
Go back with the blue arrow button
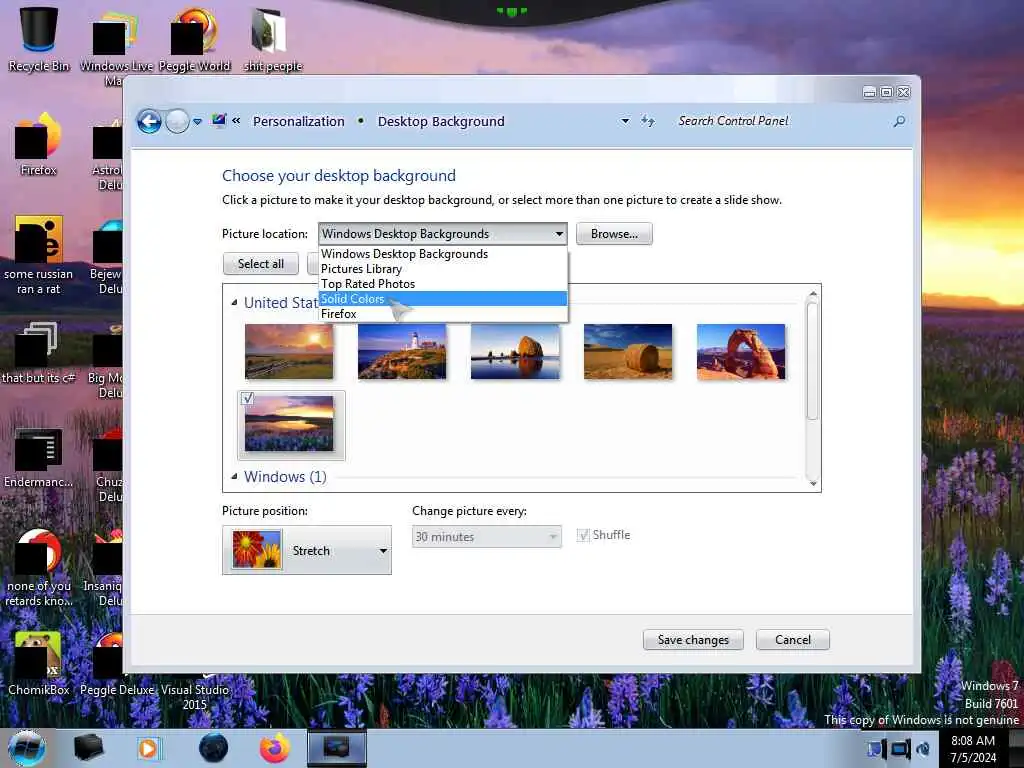(x=149, y=121)
